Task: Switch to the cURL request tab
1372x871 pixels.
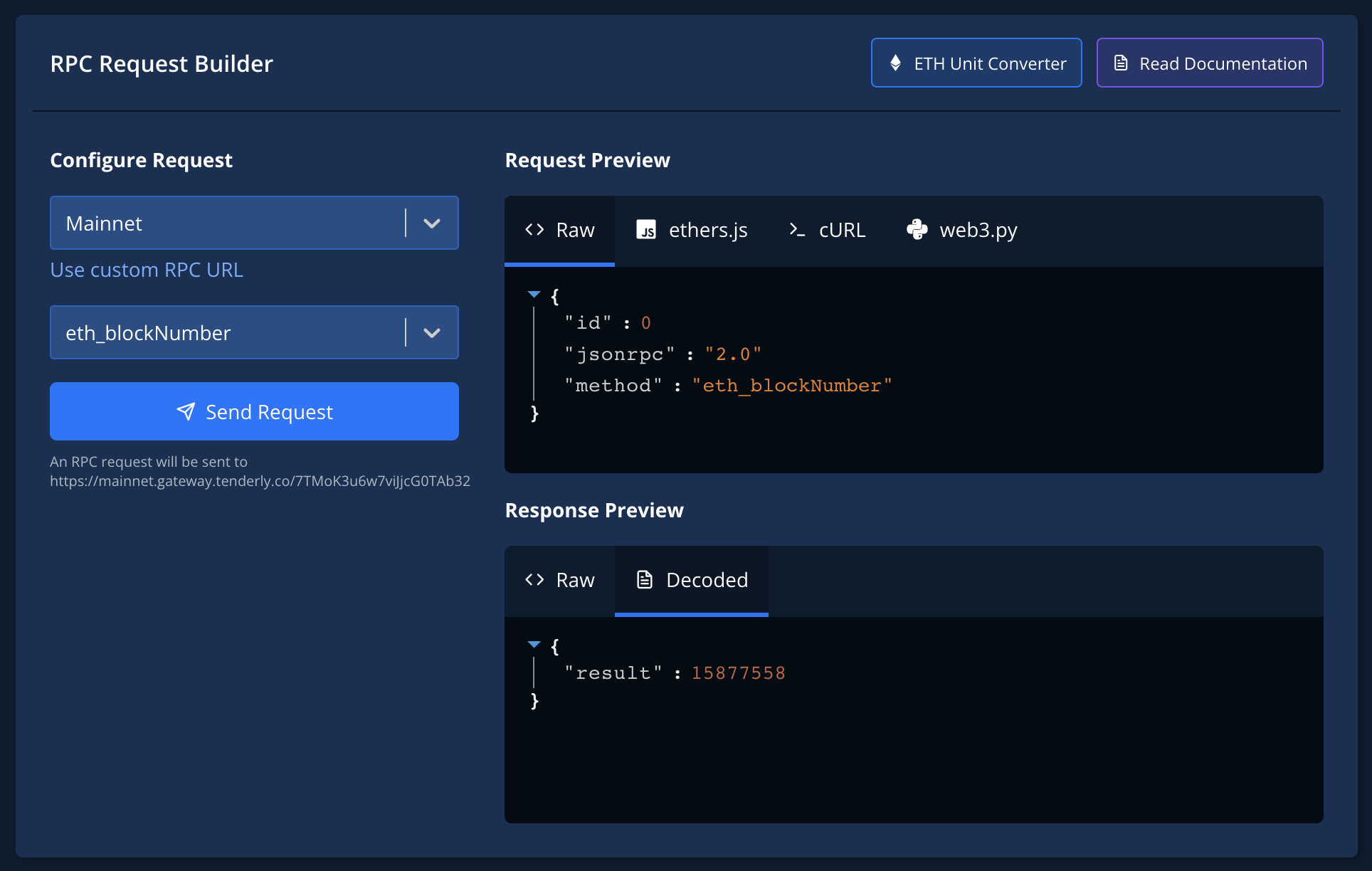Action: pyautogui.click(x=828, y=230)
